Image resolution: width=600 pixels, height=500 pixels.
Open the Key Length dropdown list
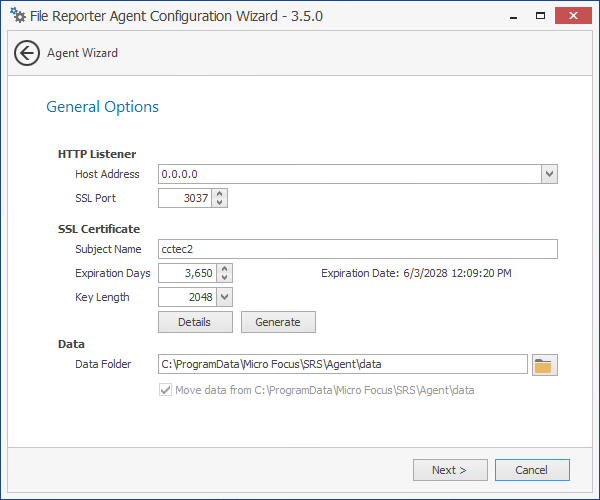pos(224,297)
